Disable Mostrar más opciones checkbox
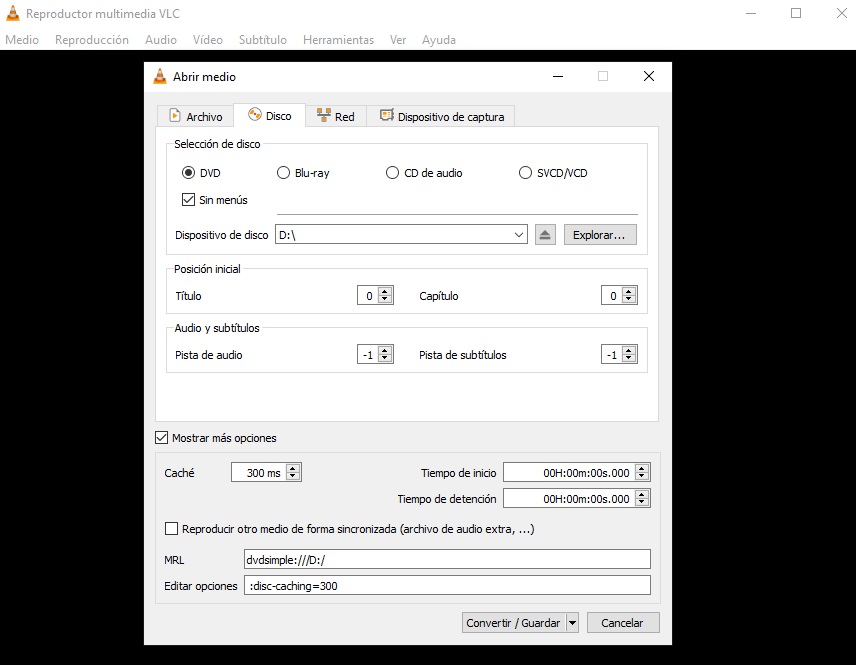856x665 pixels. (x=162, y=438)
